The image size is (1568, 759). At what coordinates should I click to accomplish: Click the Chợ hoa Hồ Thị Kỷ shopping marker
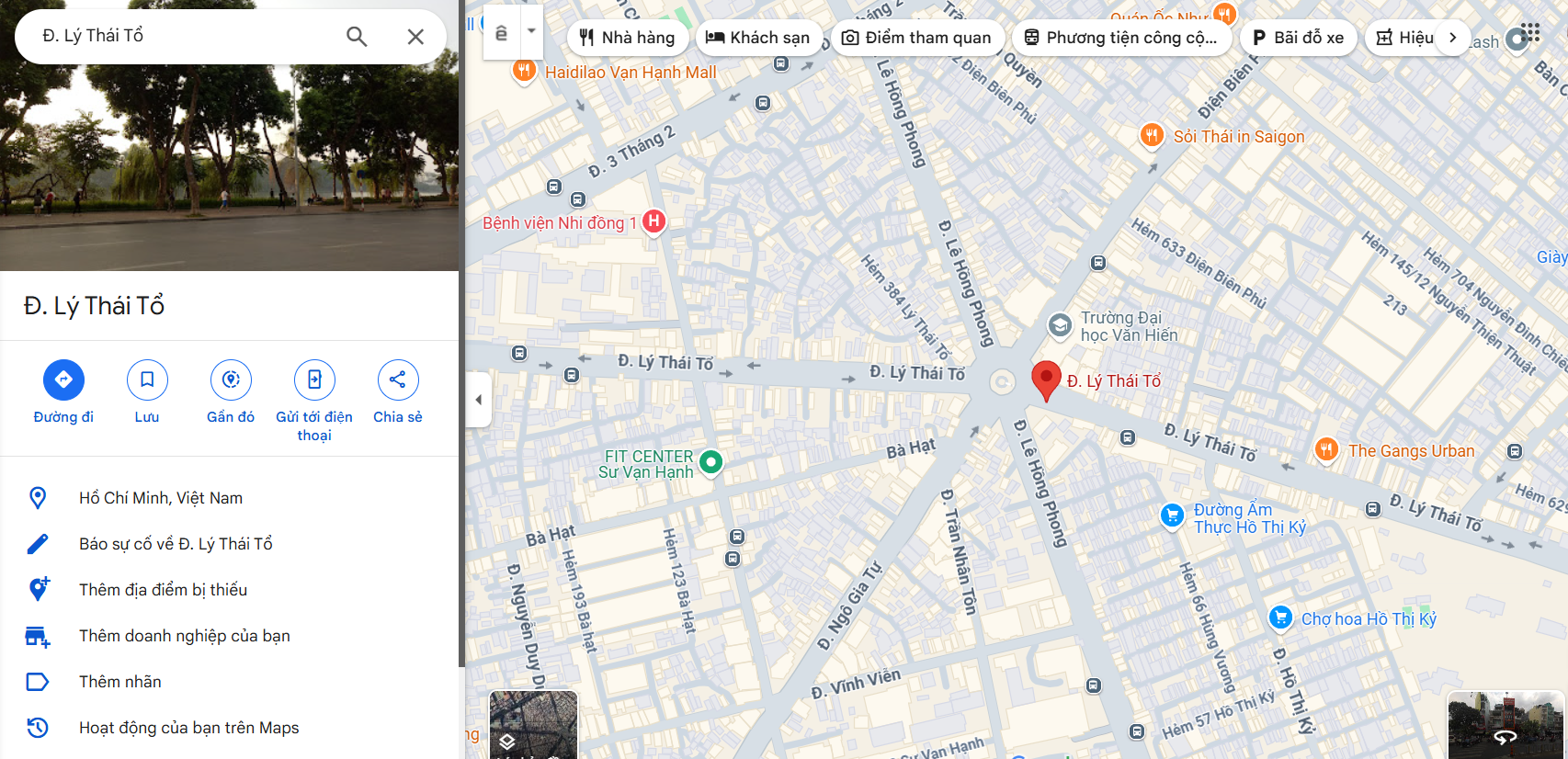tap(1280, 617)
